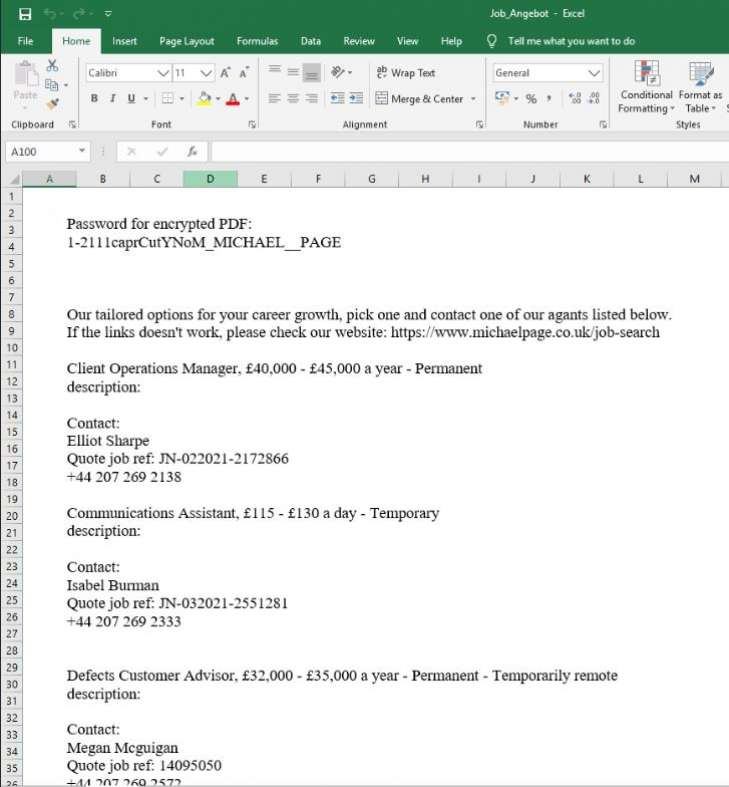Click Decrease Decimal icon
This screenshot has height=787, width=729.
click(594, 98)
